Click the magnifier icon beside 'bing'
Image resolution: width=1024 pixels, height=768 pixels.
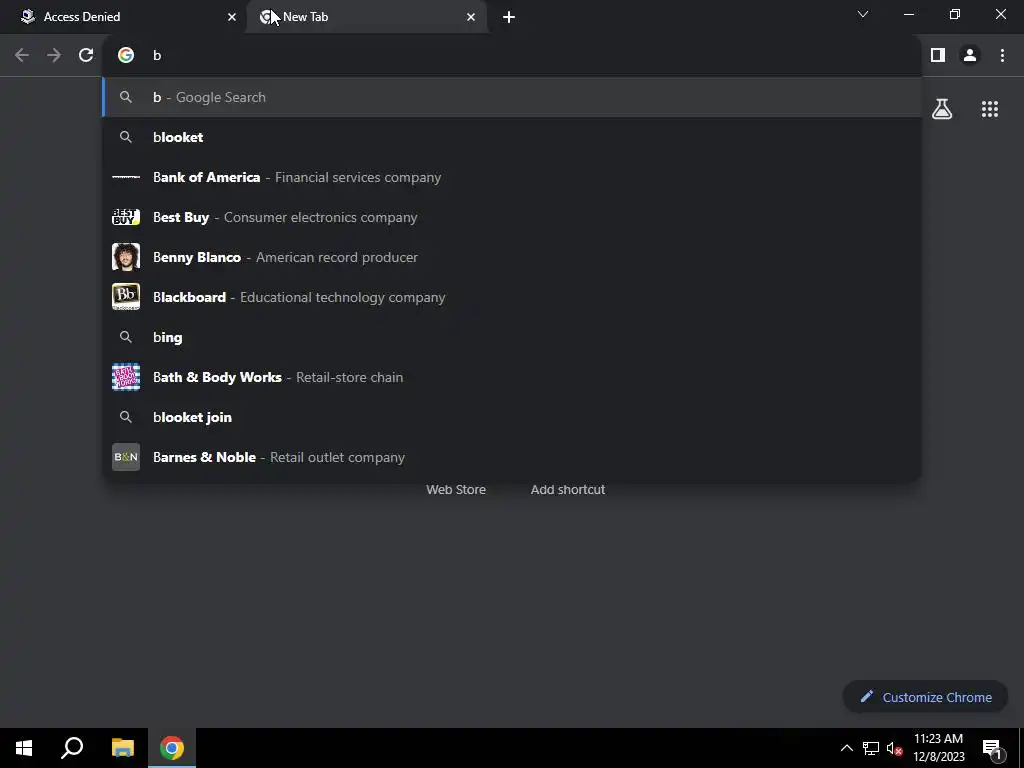[x=126, y=337]
